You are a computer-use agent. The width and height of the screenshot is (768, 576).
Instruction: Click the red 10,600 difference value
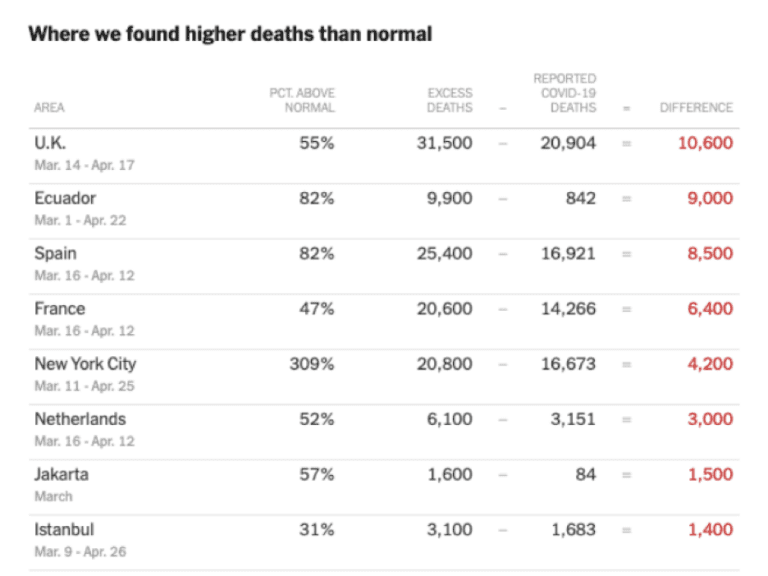[705, 143]
